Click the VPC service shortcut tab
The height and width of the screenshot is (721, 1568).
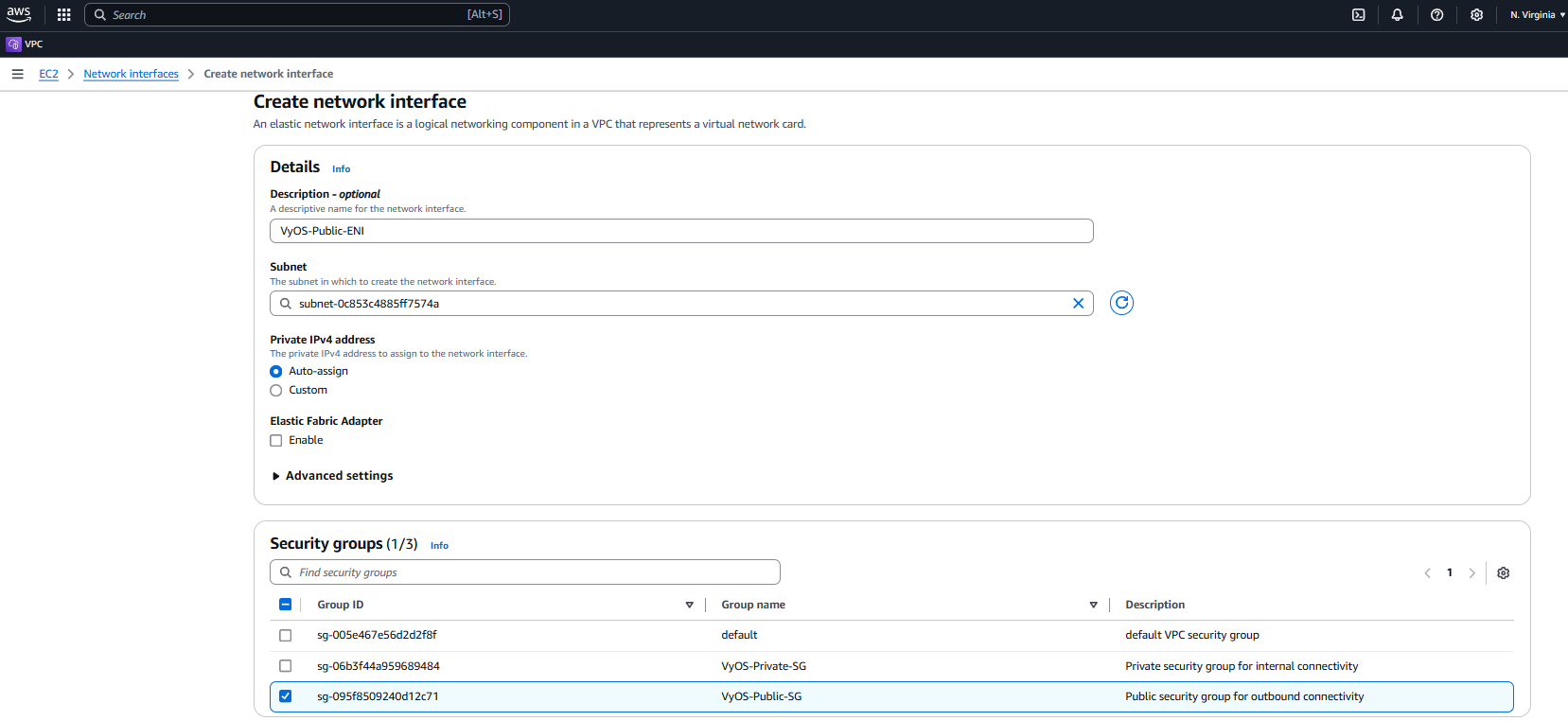(26, 44)
